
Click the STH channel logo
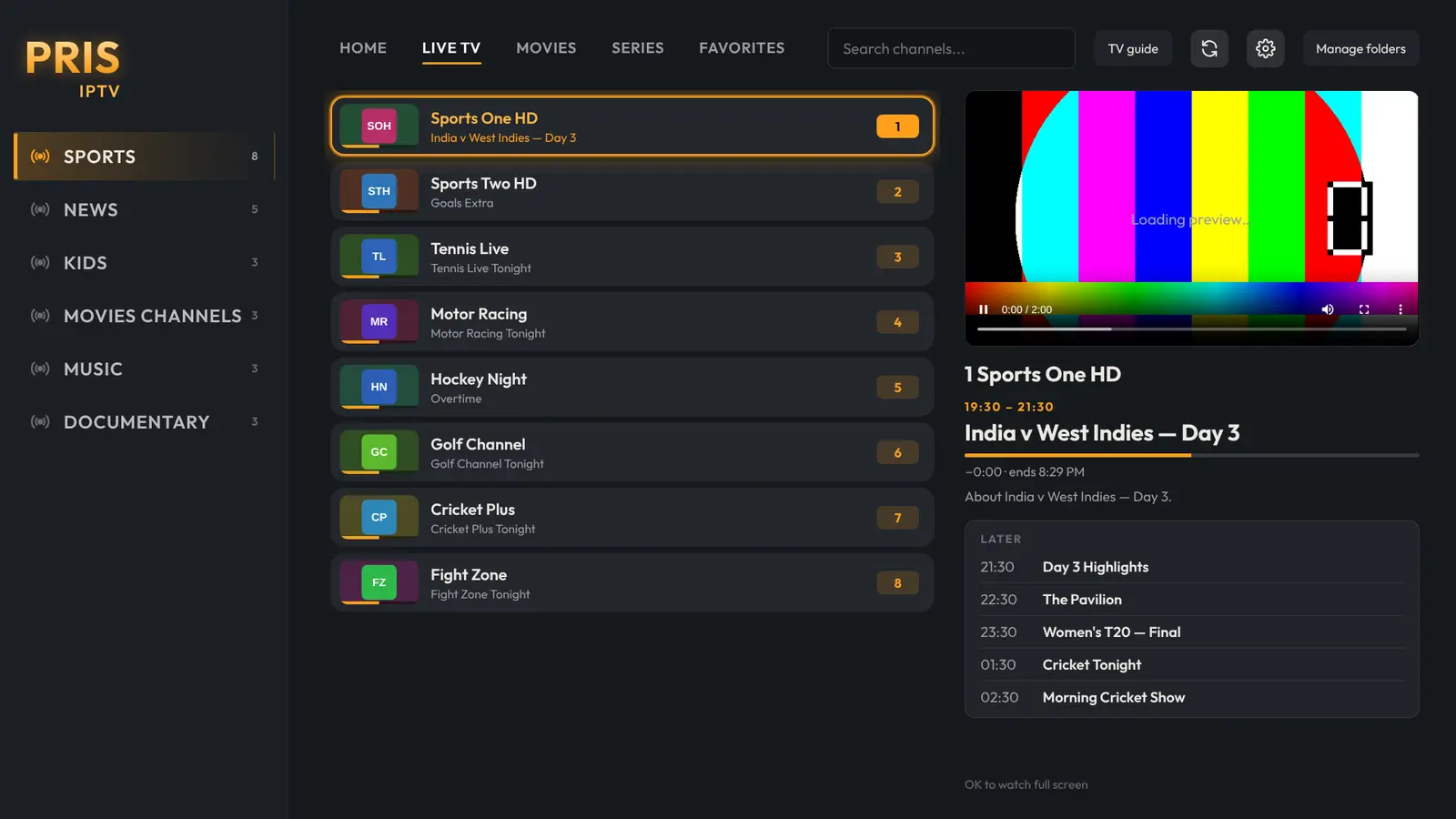pos(379,191)
